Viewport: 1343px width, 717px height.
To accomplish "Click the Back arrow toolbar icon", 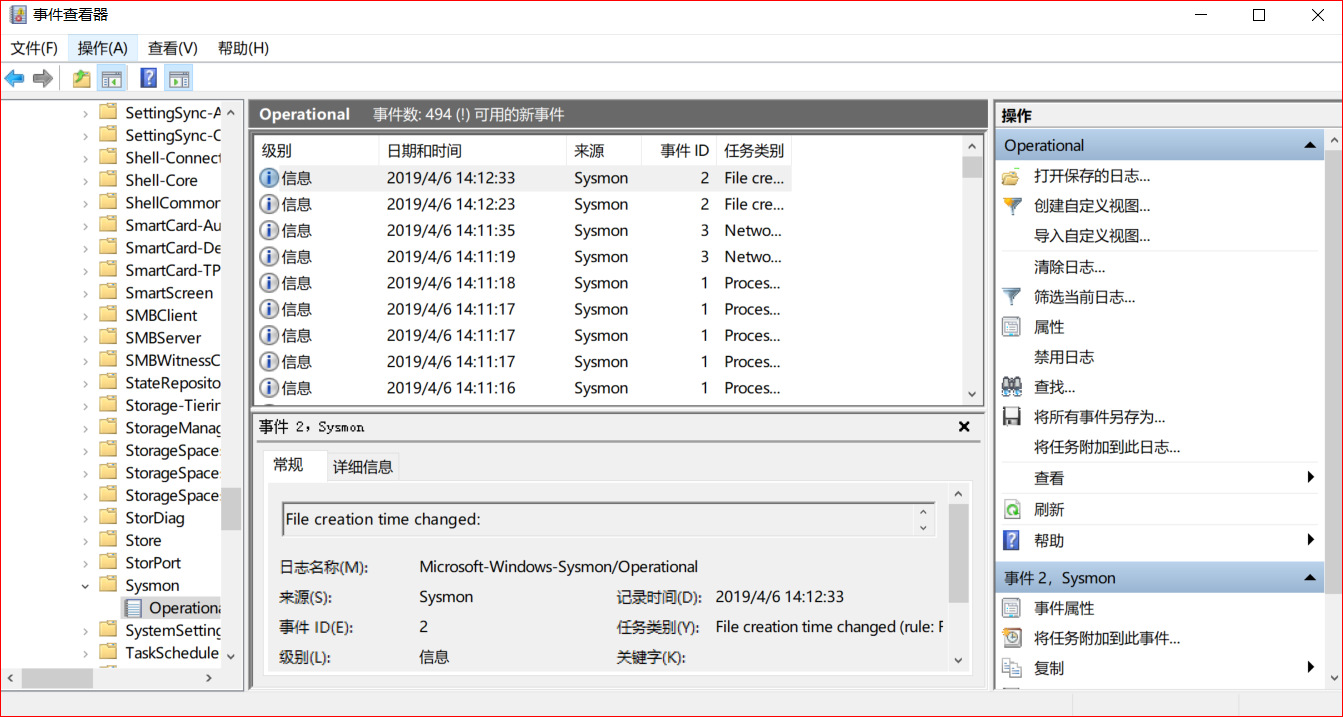I will point(14,78).
